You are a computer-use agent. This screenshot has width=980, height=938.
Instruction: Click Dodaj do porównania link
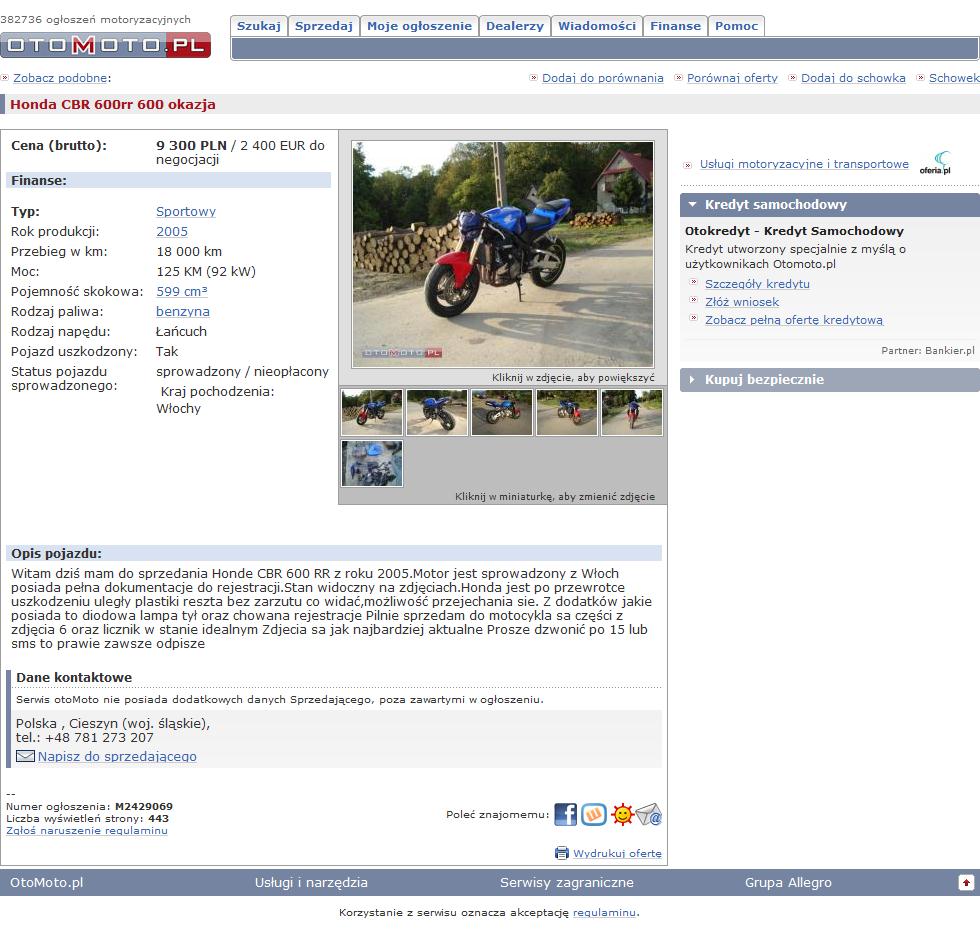tap(602, 78)
